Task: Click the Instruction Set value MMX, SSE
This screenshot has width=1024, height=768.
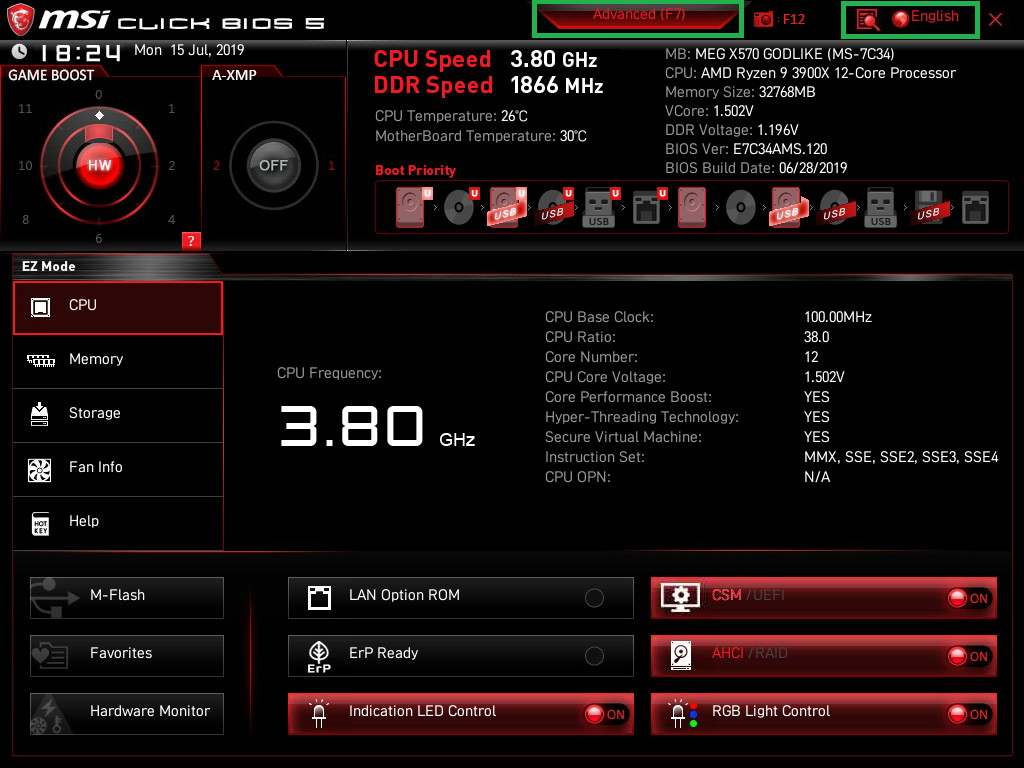Action: (901, 457)
